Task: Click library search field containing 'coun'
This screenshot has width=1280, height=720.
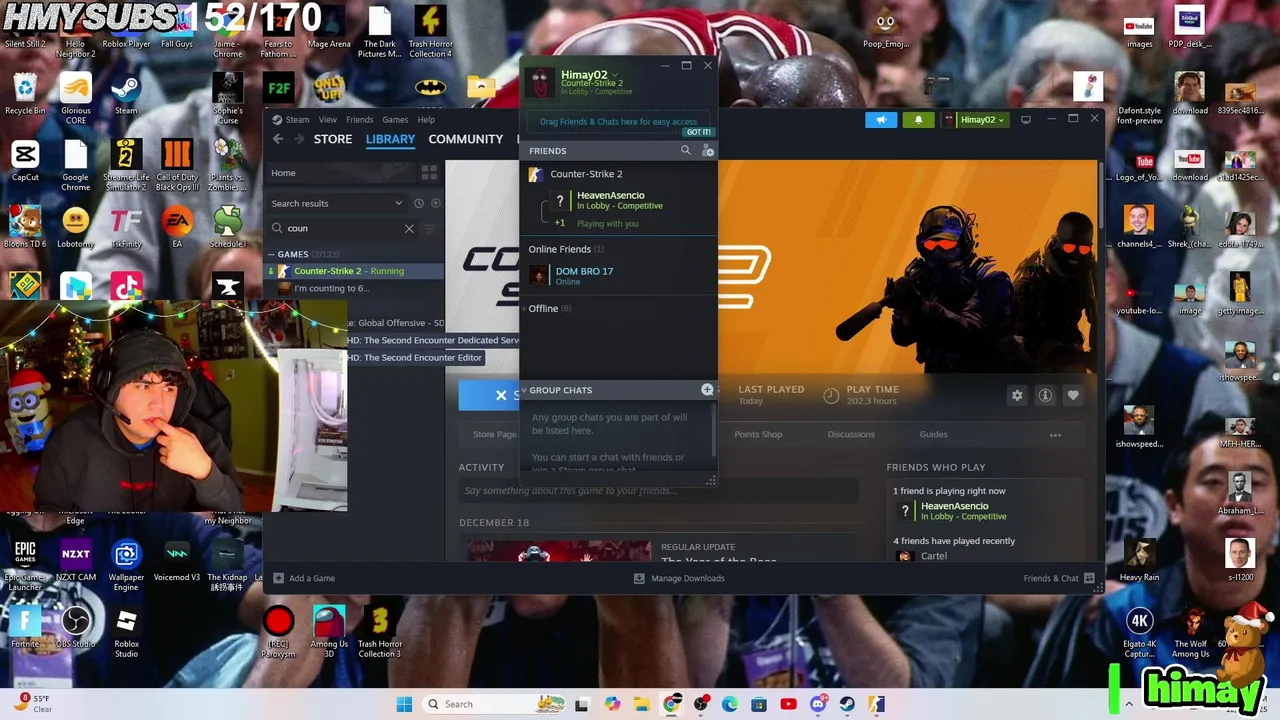Action: click(x=342, y=228)
